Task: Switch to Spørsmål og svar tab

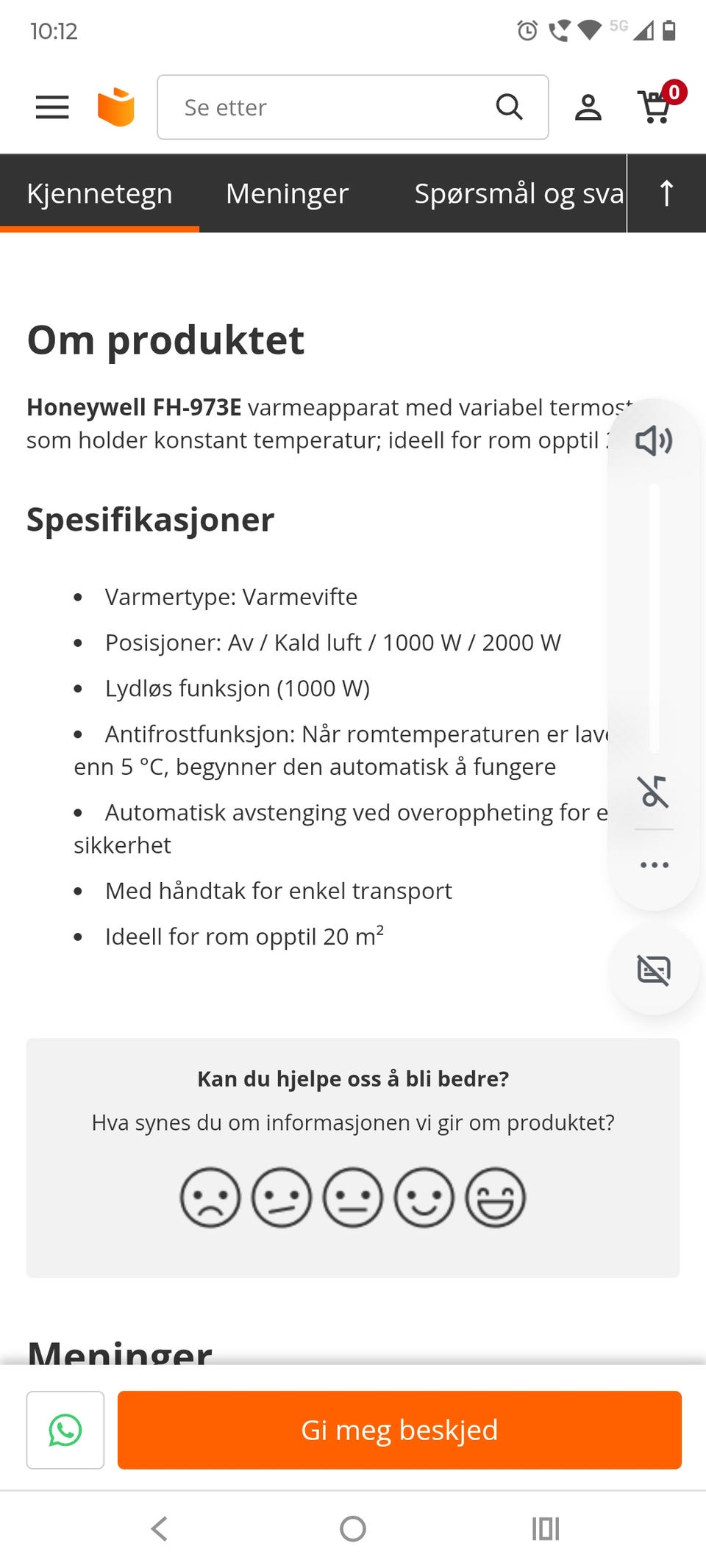Action: 518,193
